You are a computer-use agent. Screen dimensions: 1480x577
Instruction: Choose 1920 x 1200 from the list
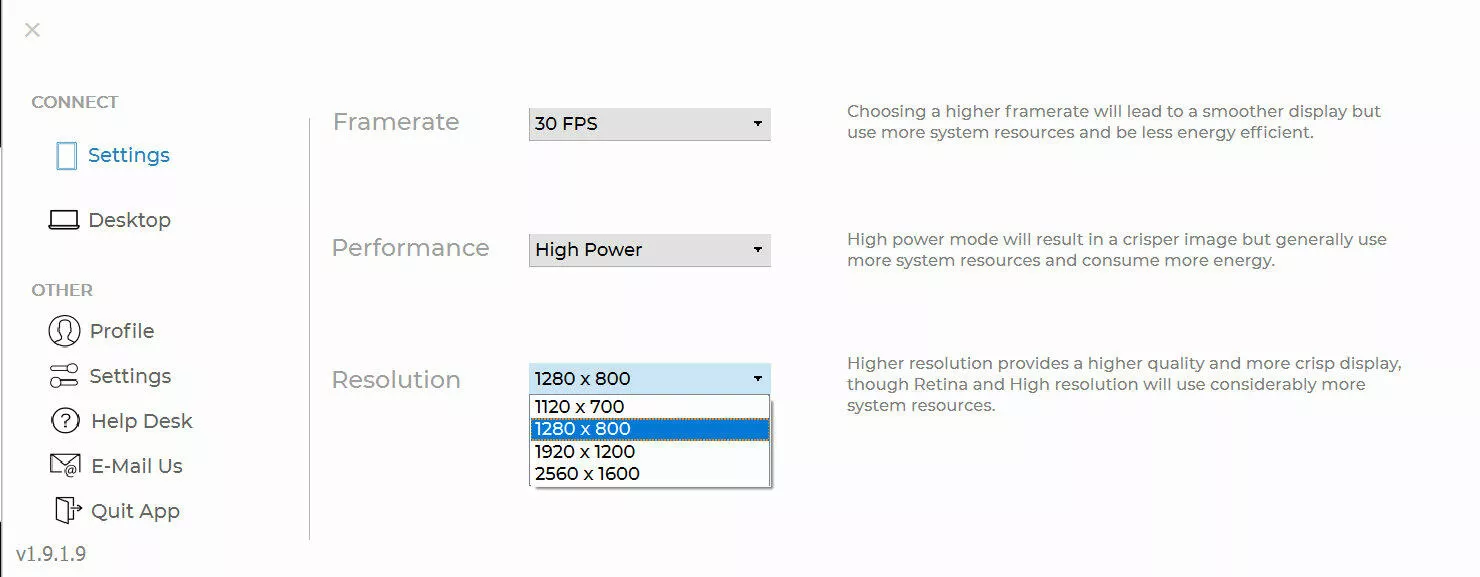[x=650, y=452]
